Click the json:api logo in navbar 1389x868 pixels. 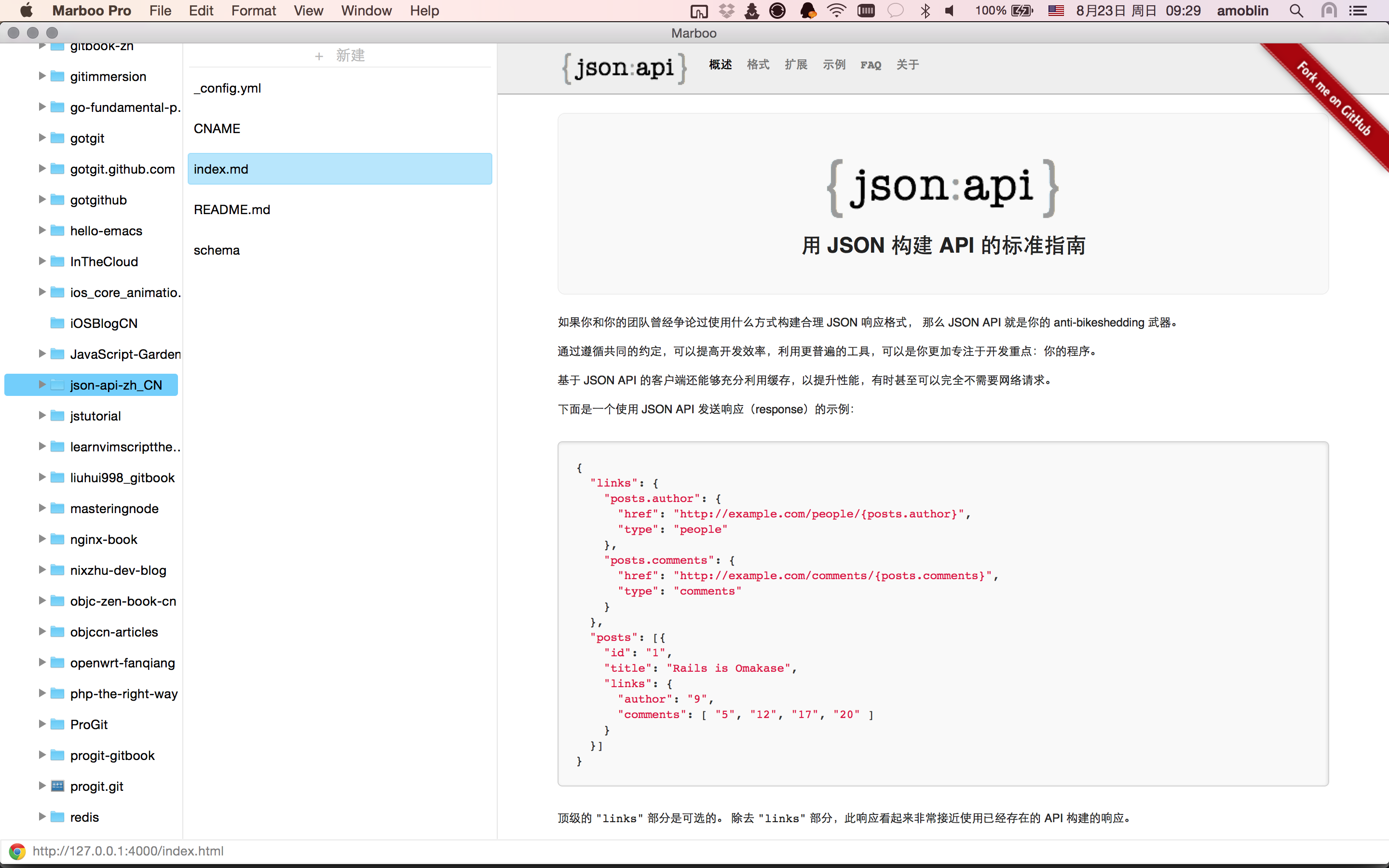pyautogui.click(x=624, y=68)
